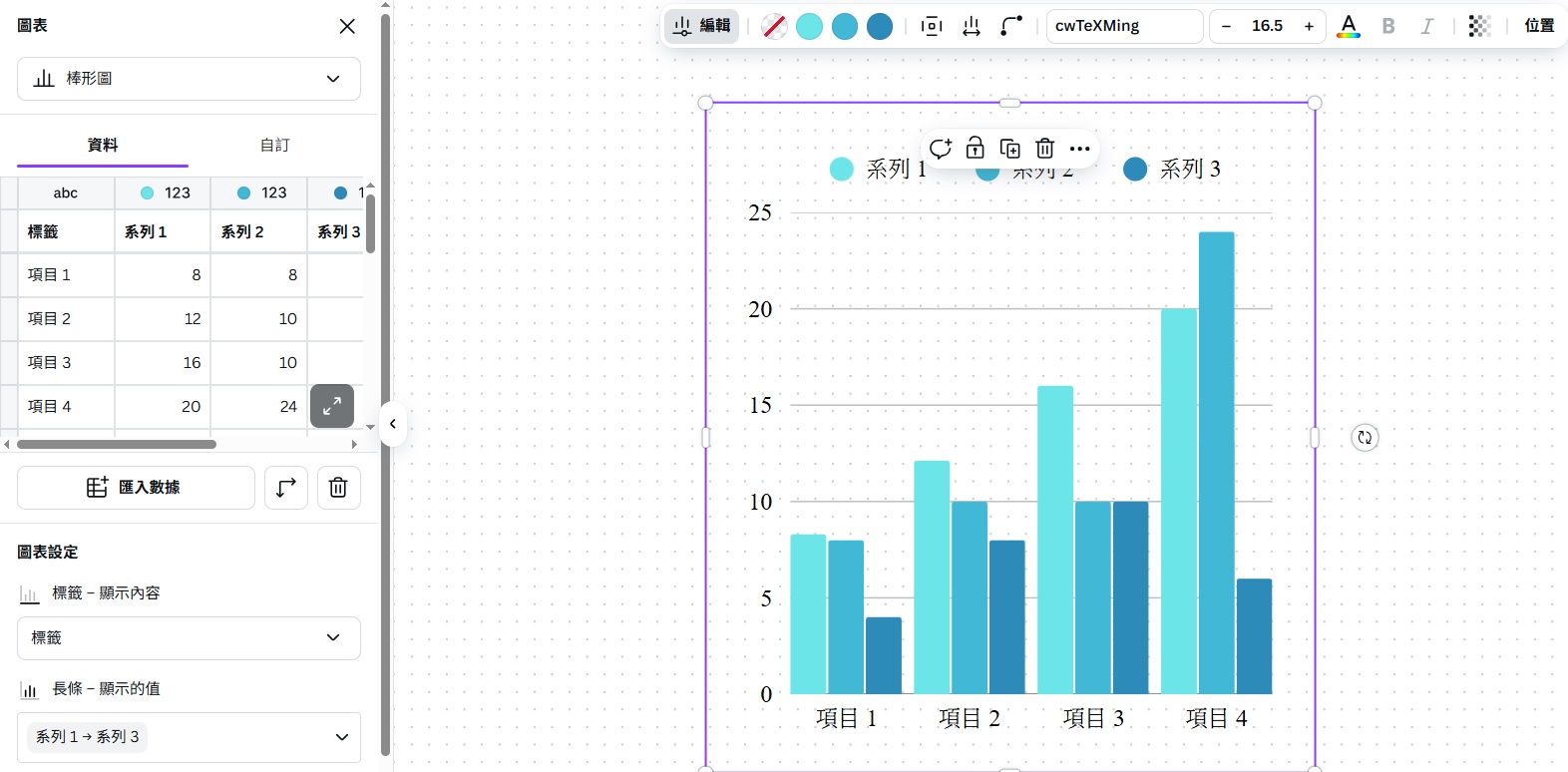Click the cell with value 12
1568x772 pixels.
click(x=163, y=319)
